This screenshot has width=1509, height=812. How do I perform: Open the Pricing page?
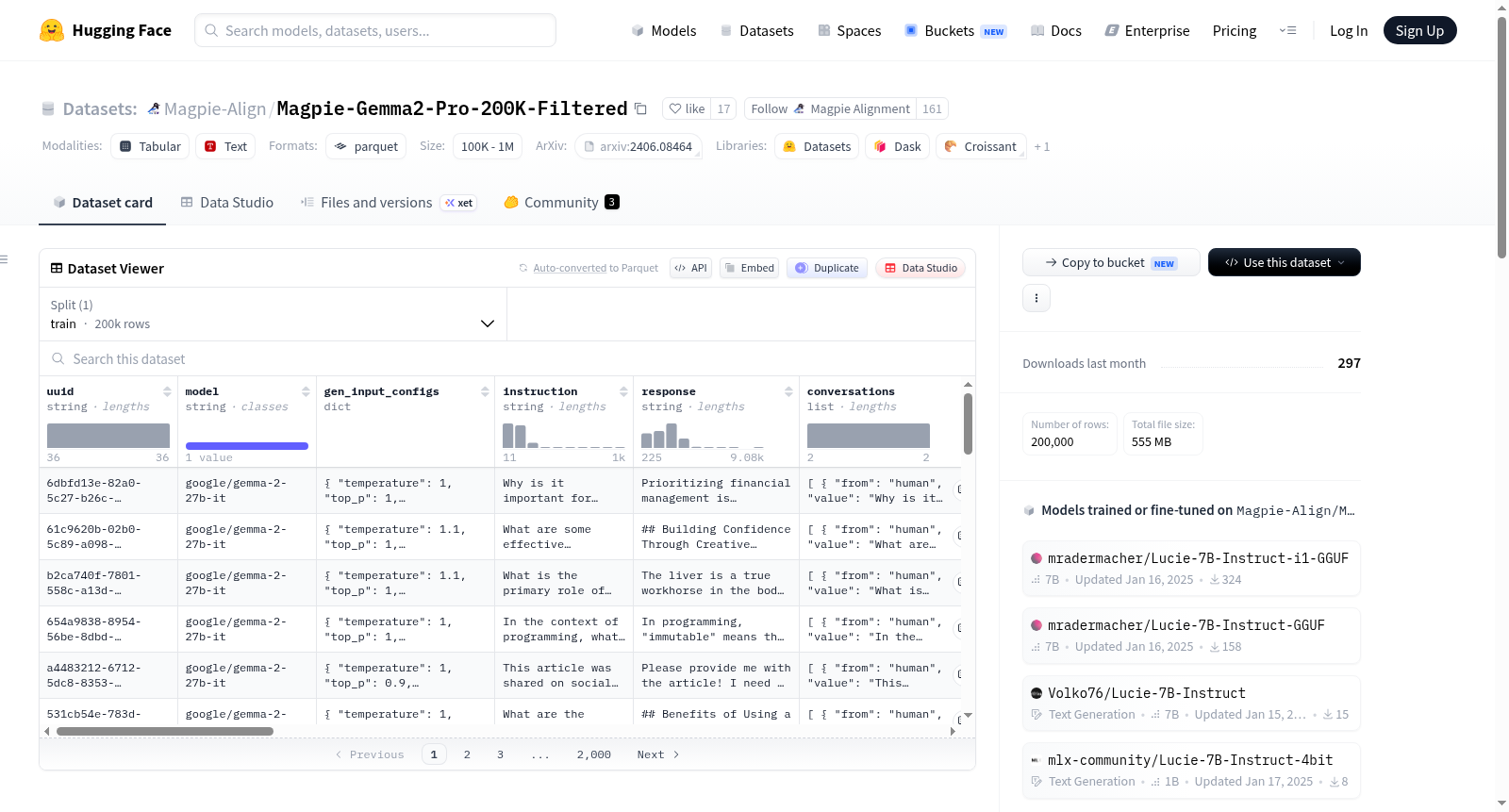(1234, 30)
